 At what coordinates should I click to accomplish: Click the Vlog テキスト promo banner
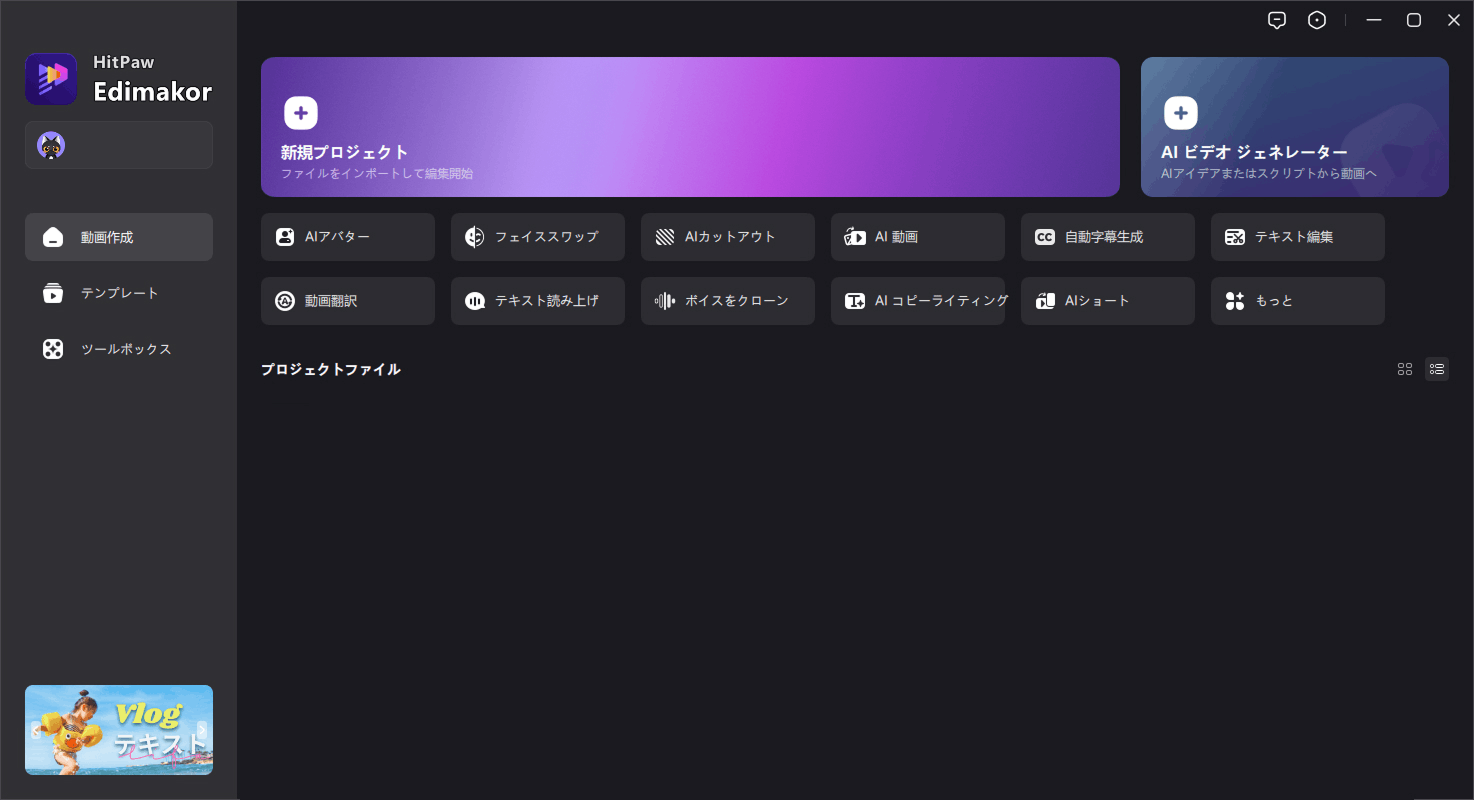pyautogui.click(x=119, y=730)
